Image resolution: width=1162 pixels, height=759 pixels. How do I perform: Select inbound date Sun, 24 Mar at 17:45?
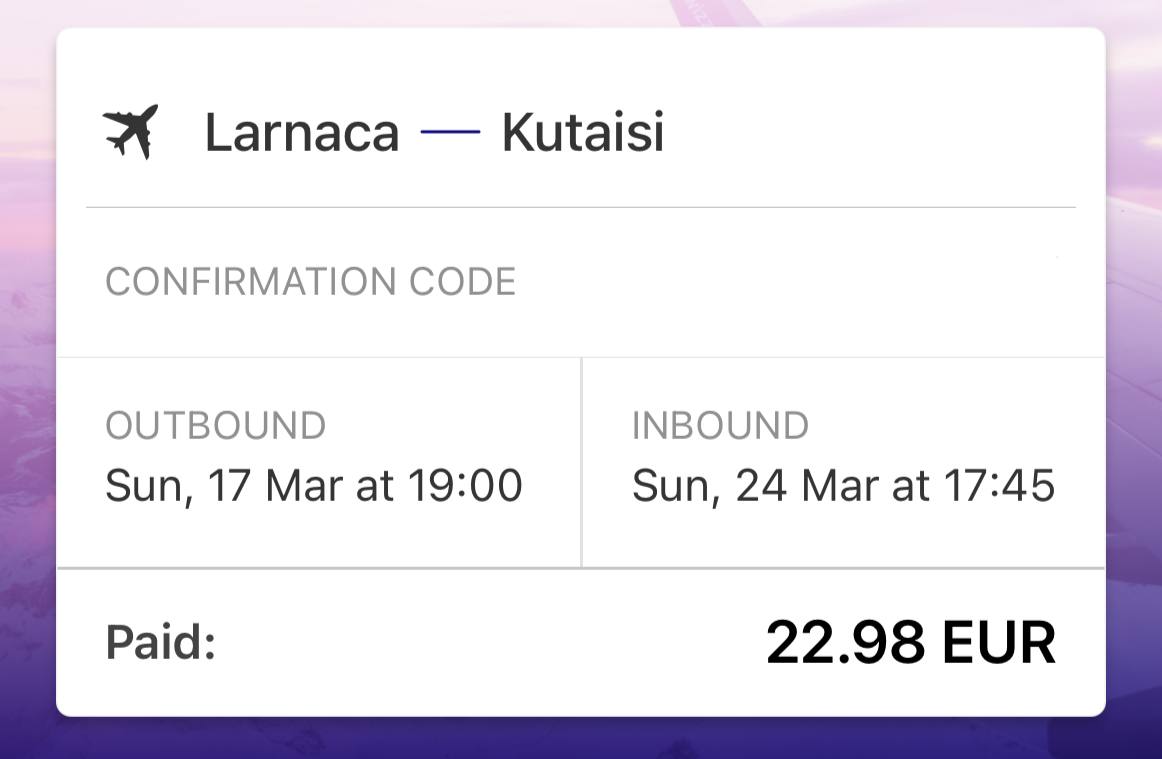click(x=843, y=486)
